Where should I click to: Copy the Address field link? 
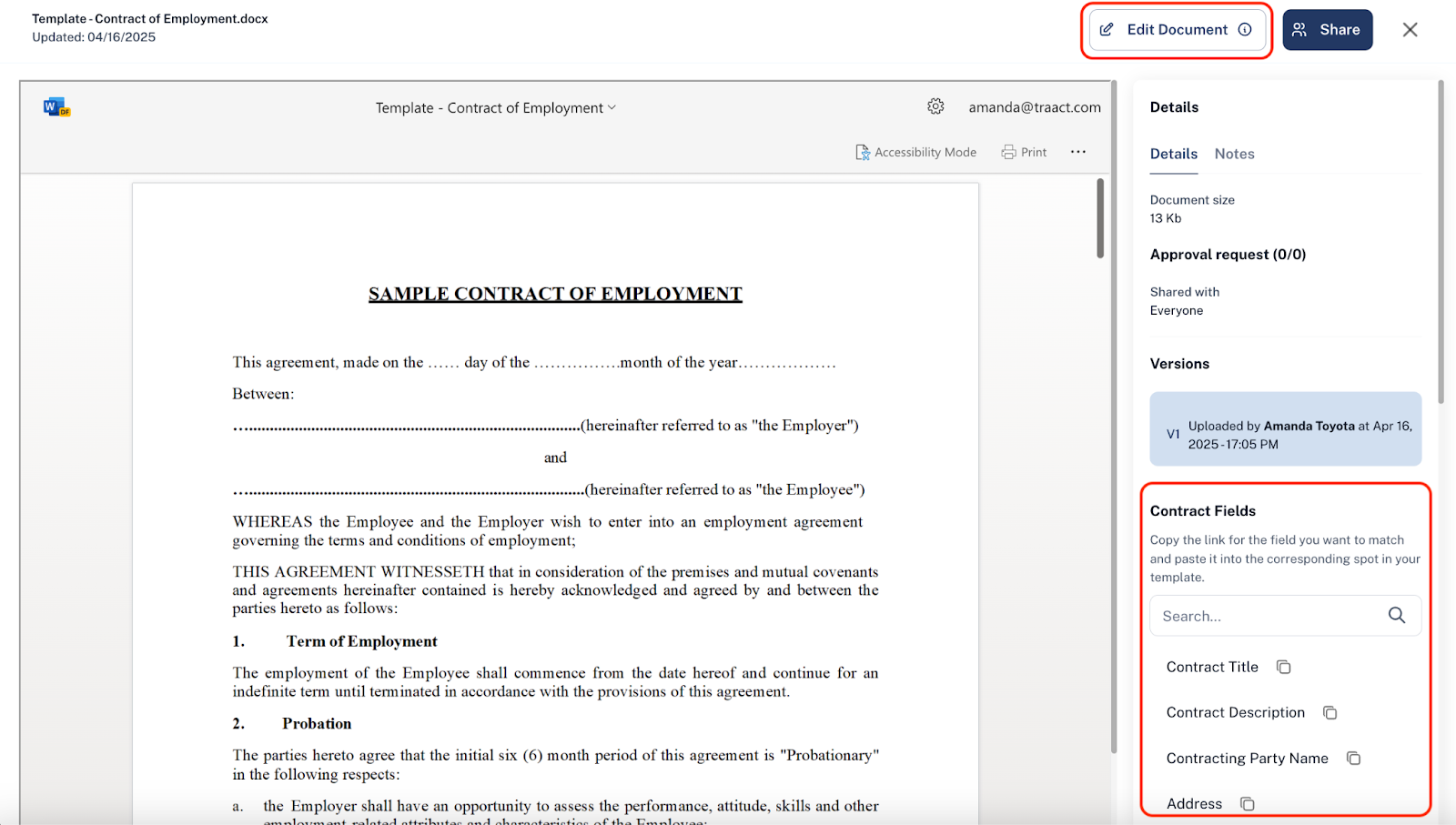(1248, 804)
